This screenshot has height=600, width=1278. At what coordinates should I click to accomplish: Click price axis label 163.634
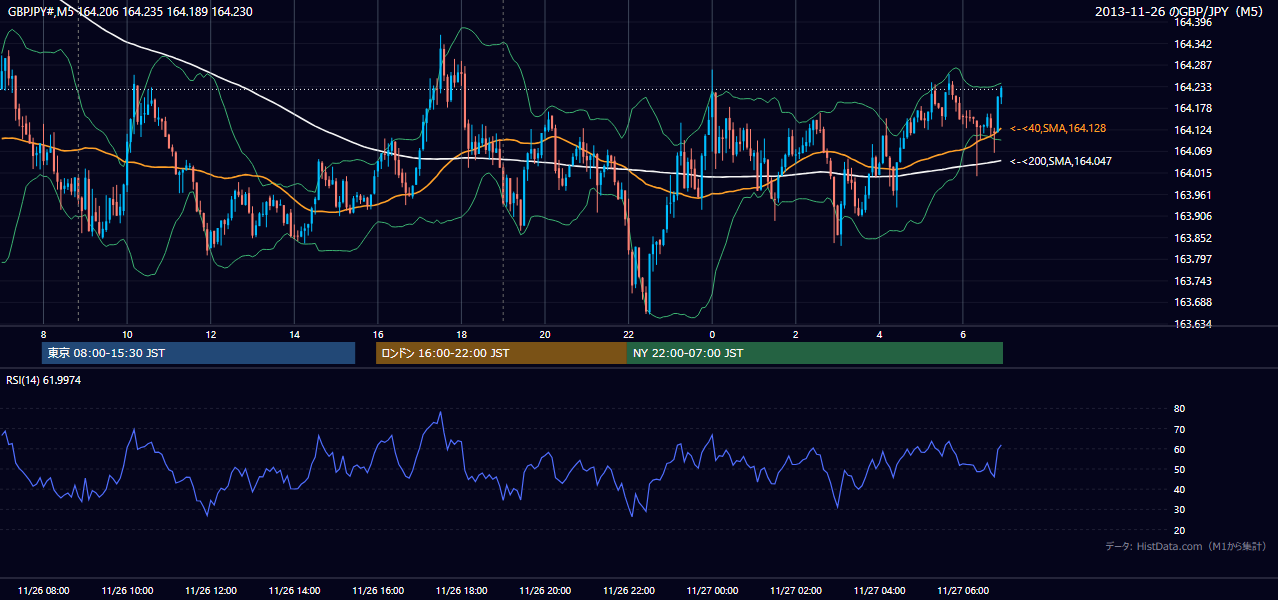[1192, 324]
